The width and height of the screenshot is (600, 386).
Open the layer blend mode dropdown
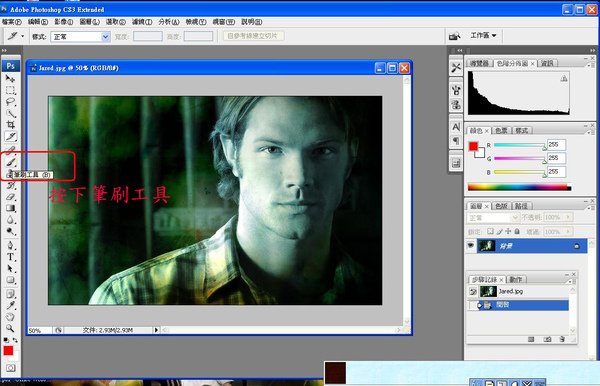coord(493,218)
